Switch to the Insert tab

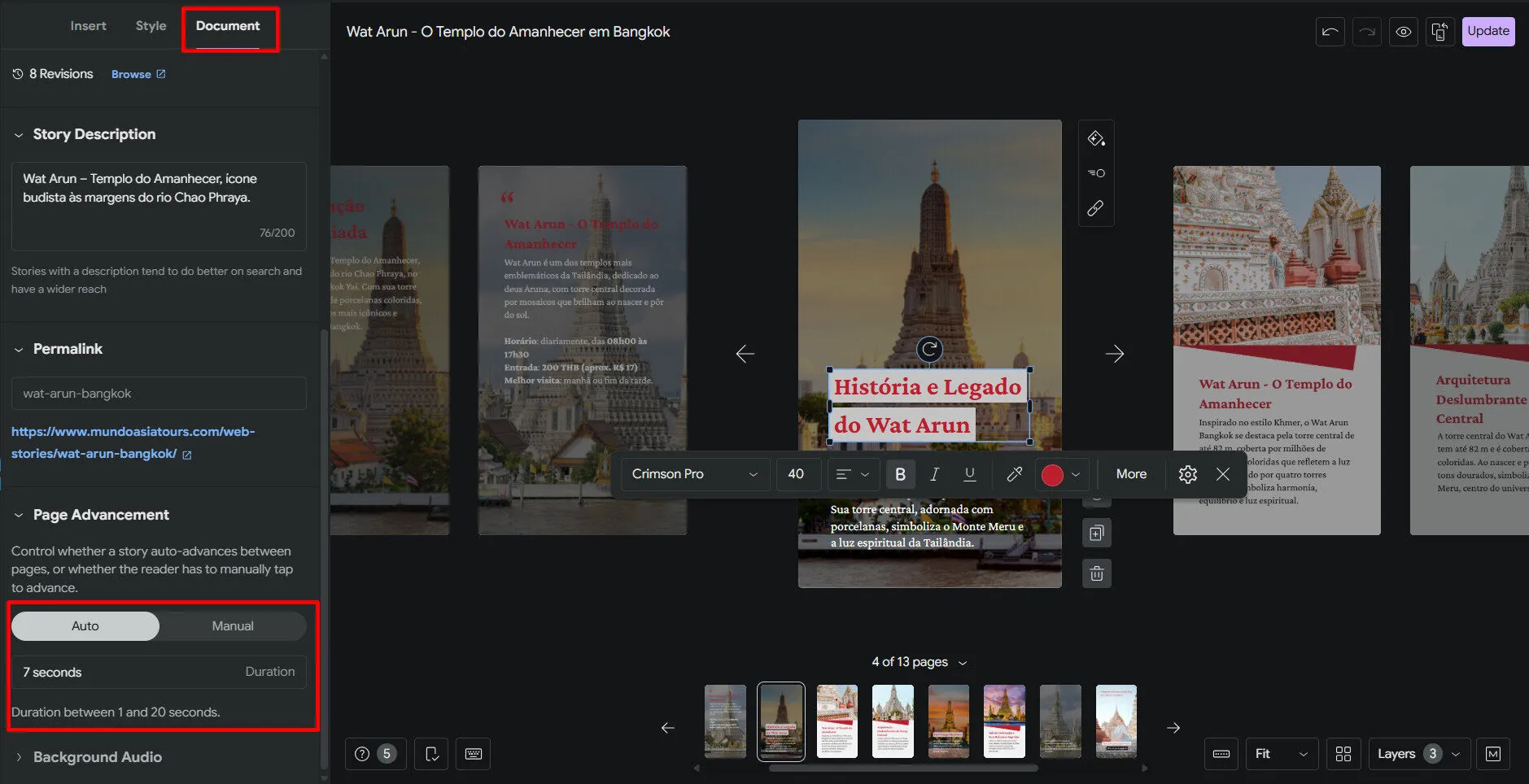pos(88,26)
